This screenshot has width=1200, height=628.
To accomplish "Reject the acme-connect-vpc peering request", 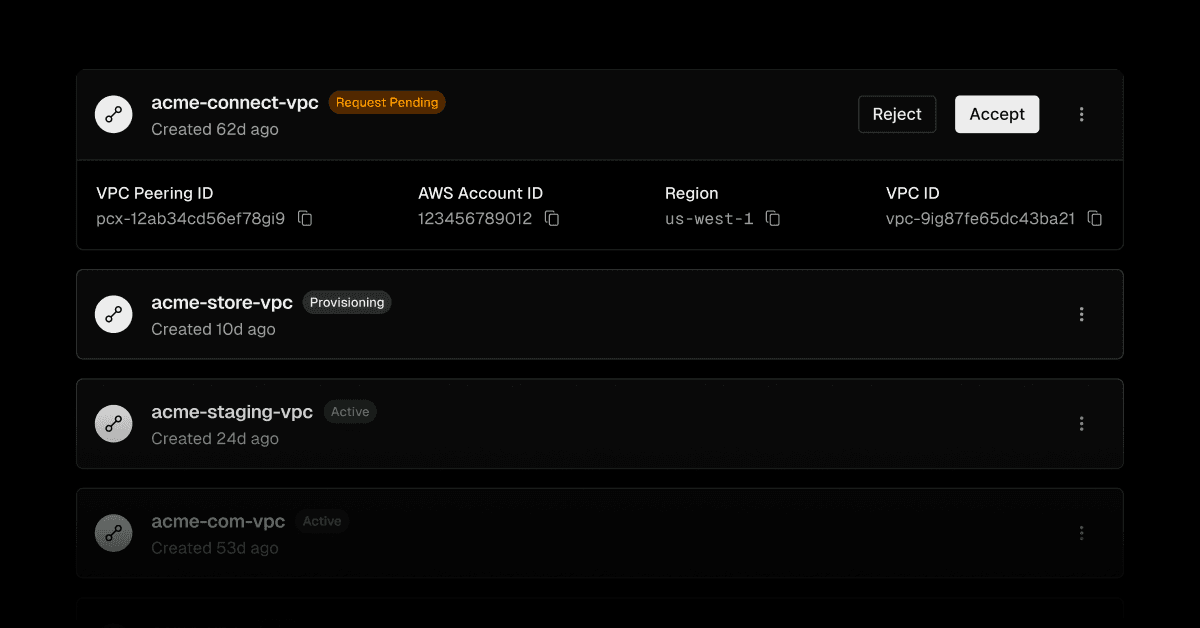I will (897, 114).
